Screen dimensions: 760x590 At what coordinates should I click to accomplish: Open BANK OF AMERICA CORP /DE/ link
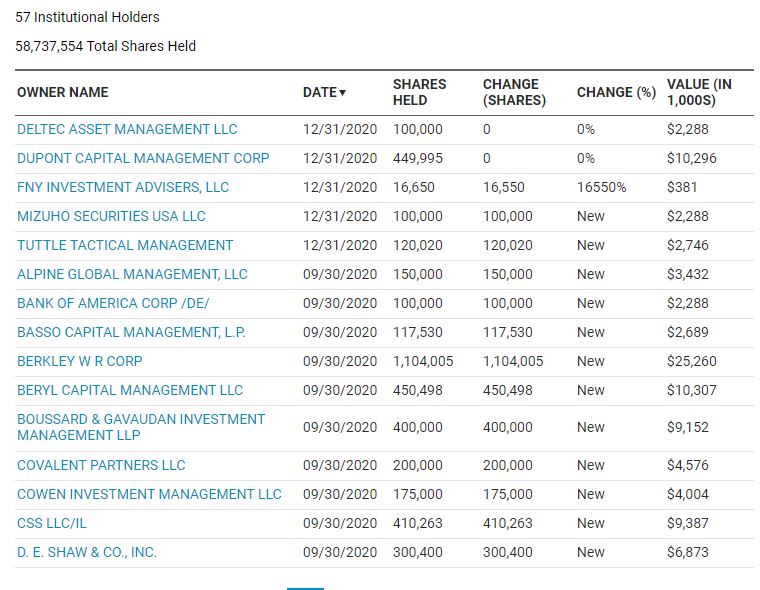[113, 303]
